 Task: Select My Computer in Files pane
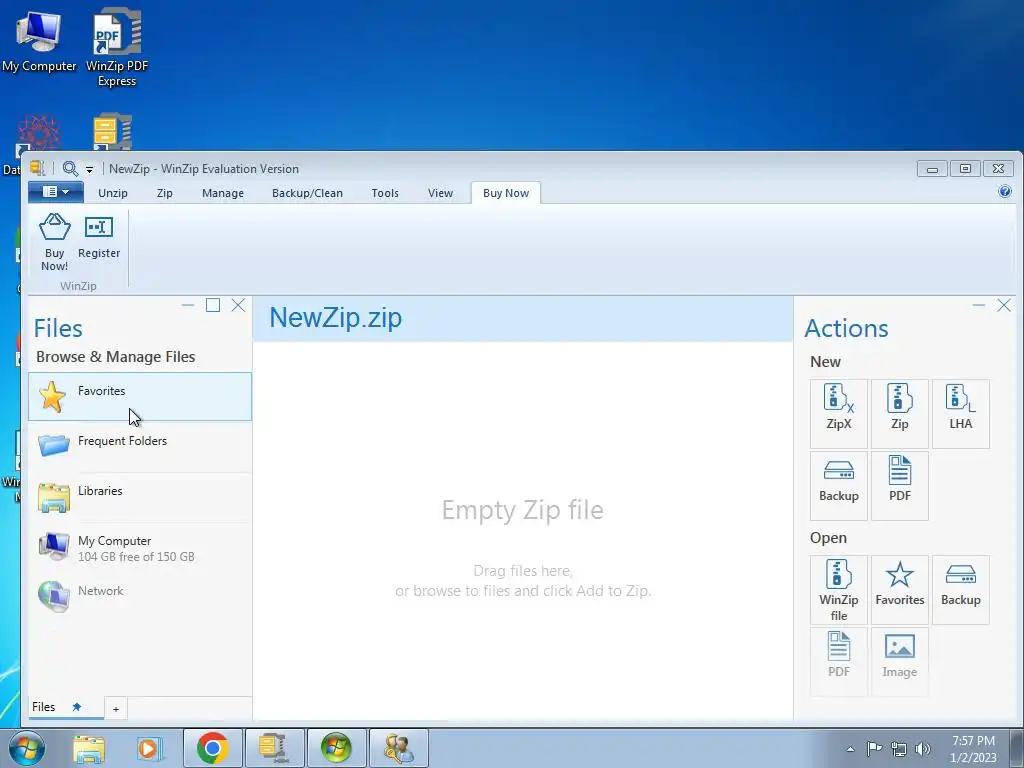(140, 547)
